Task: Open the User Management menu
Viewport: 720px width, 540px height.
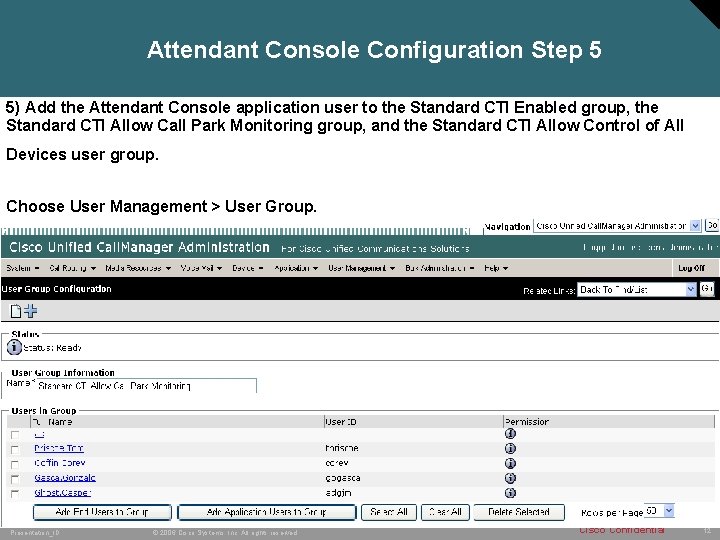Action: coord(361,268)
